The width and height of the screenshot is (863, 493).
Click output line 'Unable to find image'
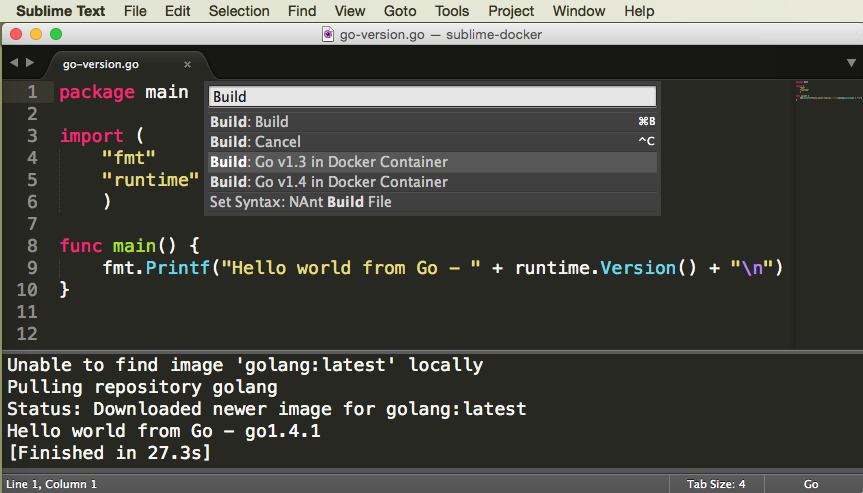click(x=245, y=365)
